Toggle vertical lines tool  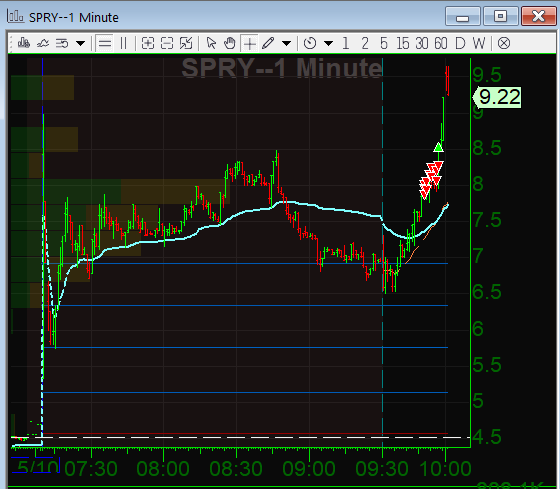124,44
